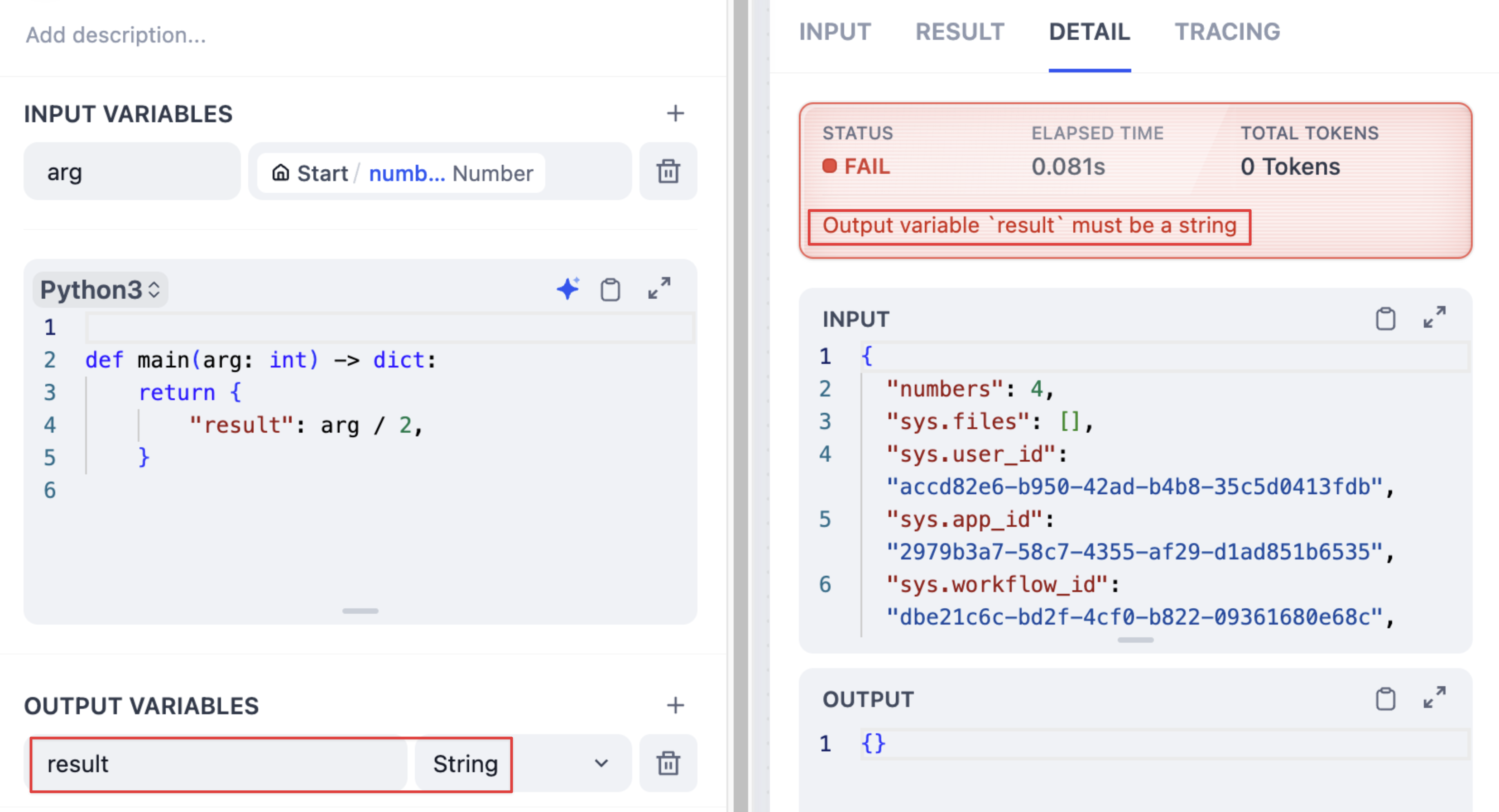This screenshot has width=1499, height=812.
Task: Click the result output variable name field
Action: 218,763
